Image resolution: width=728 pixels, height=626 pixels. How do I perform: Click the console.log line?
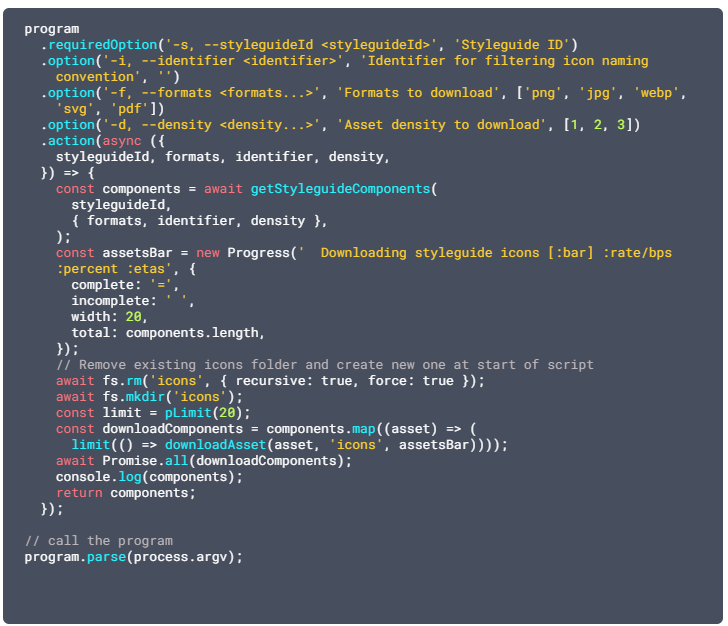149,477
